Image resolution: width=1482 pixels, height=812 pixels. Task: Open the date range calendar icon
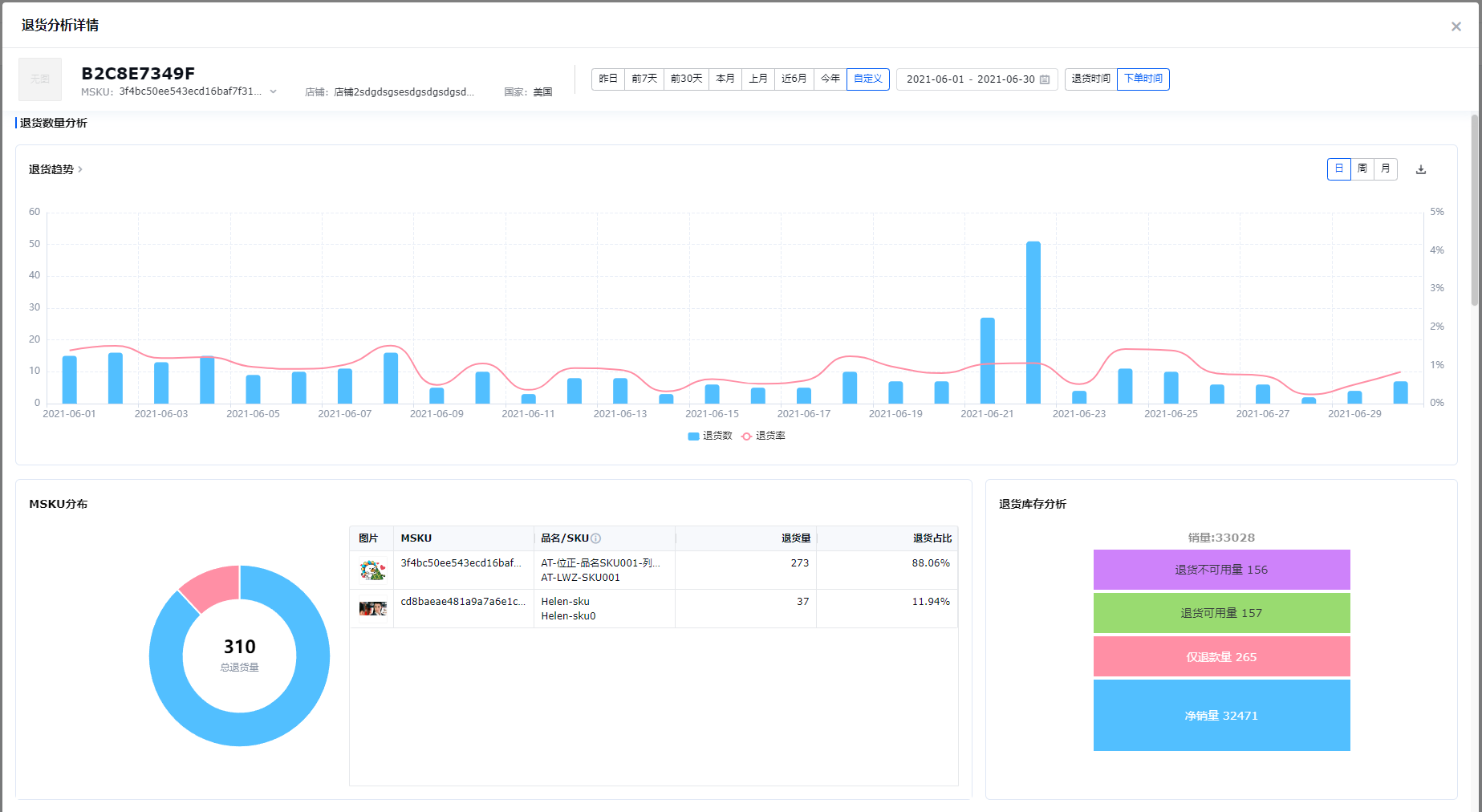pyautogui.click(x=1045, y=79)
